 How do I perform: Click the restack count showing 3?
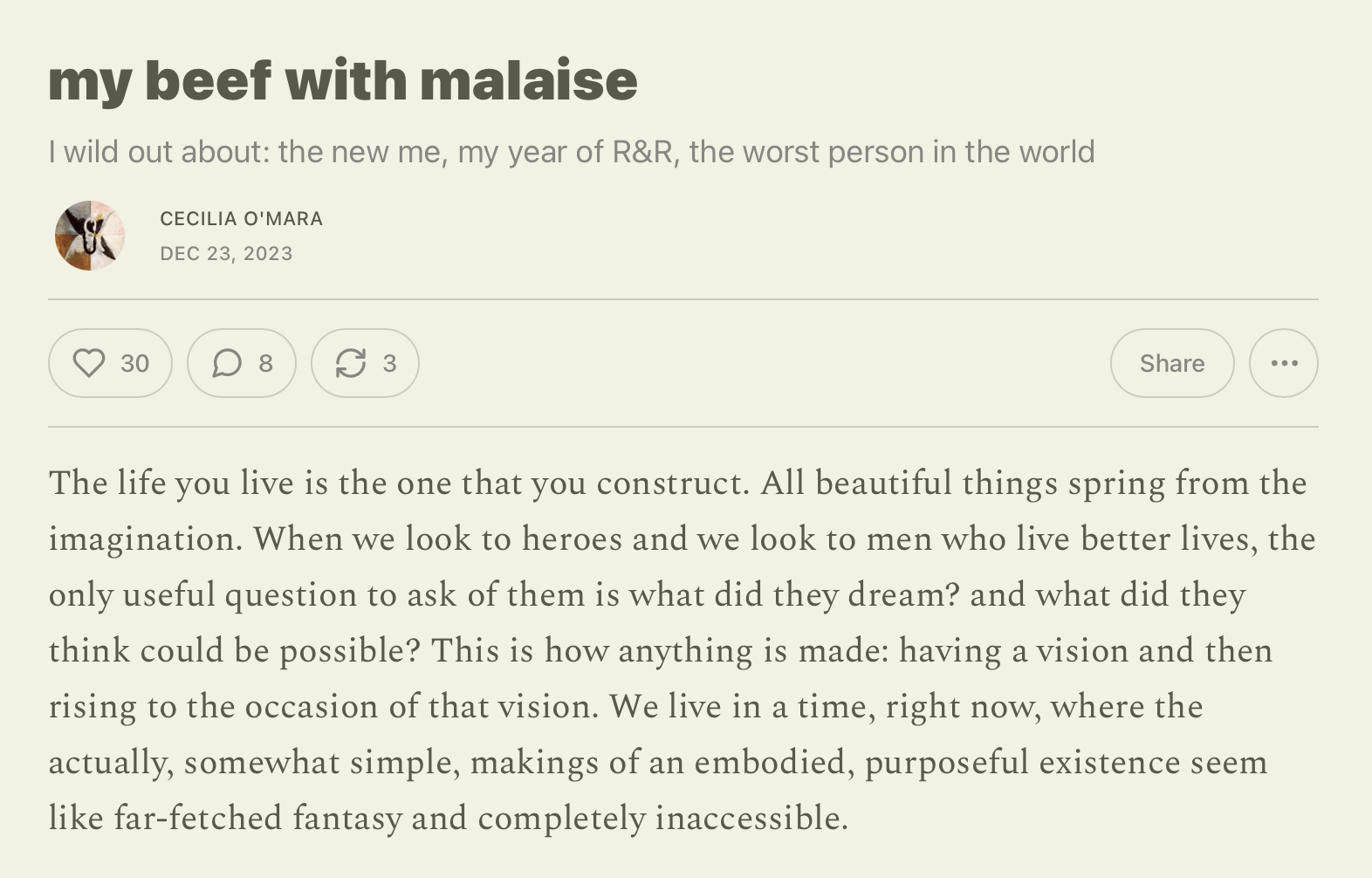(x=390, y=363)
